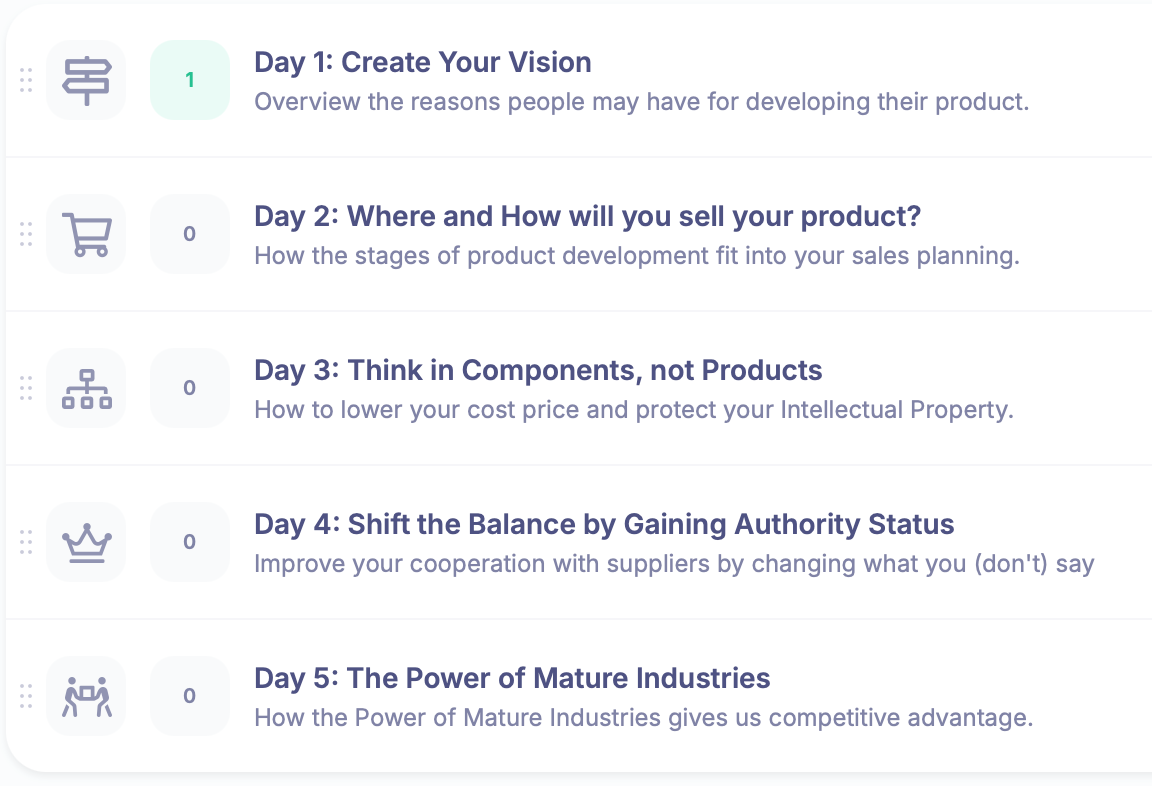Click the drag handle dots beside Day 3
This screenshot has width=1152, height=786.
26,388
